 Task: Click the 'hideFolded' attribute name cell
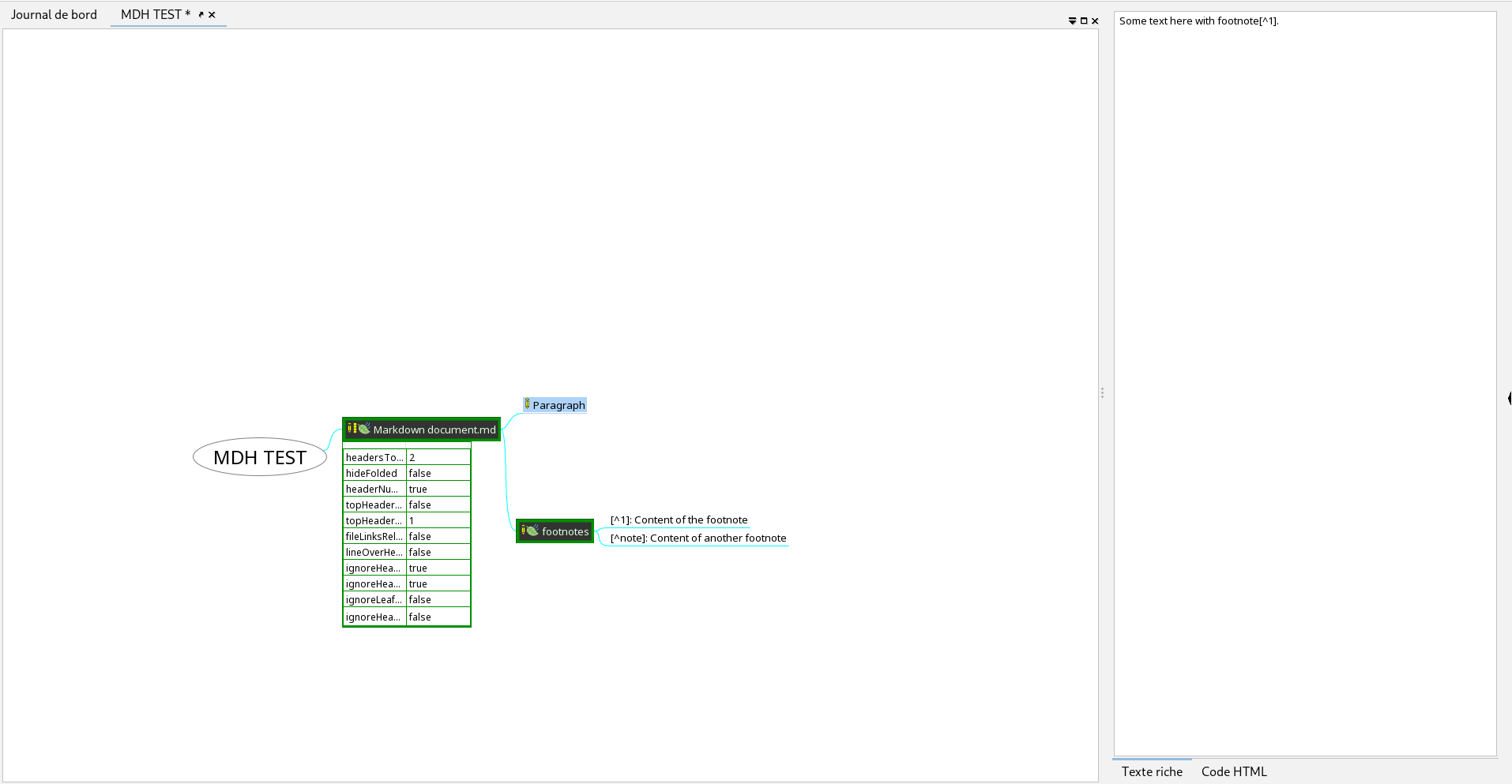[374, 473]
